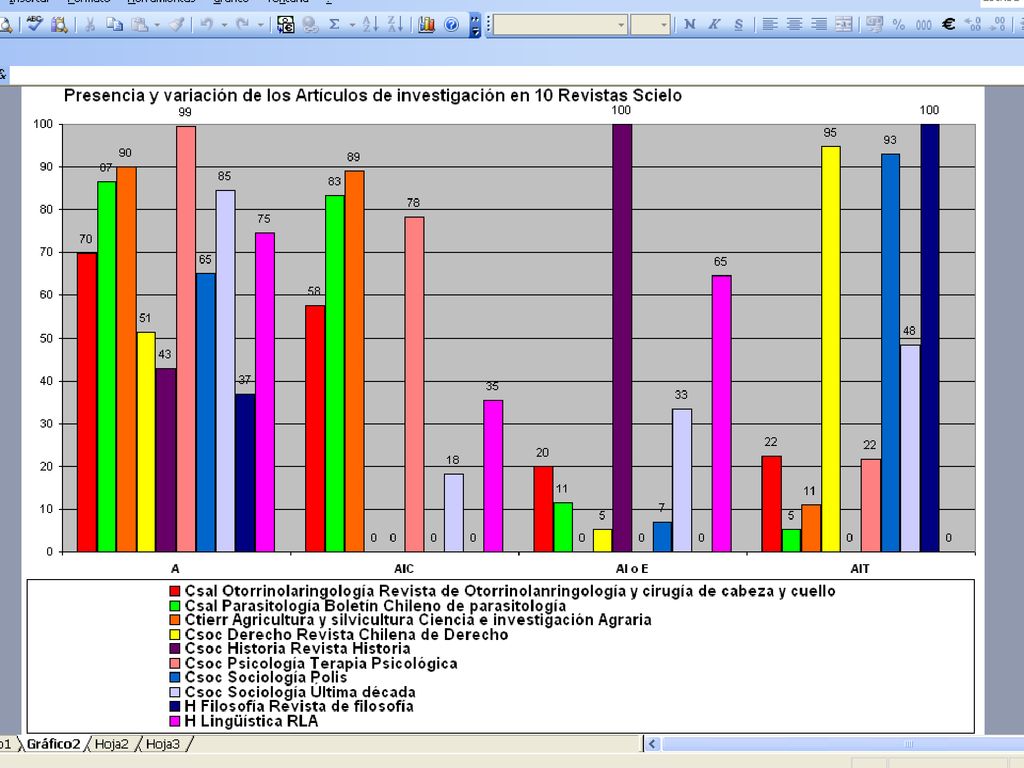Apply Euro currency format icon
Viewport: 1024px width, 768px height.
(948, 25)
